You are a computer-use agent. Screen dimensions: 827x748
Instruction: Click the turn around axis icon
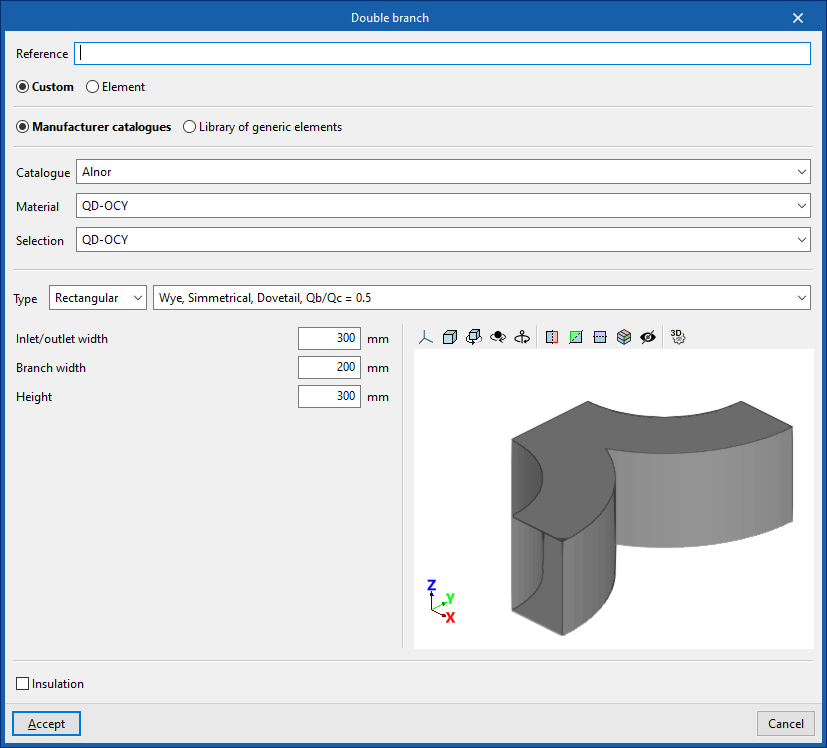[x=522, y=338]
